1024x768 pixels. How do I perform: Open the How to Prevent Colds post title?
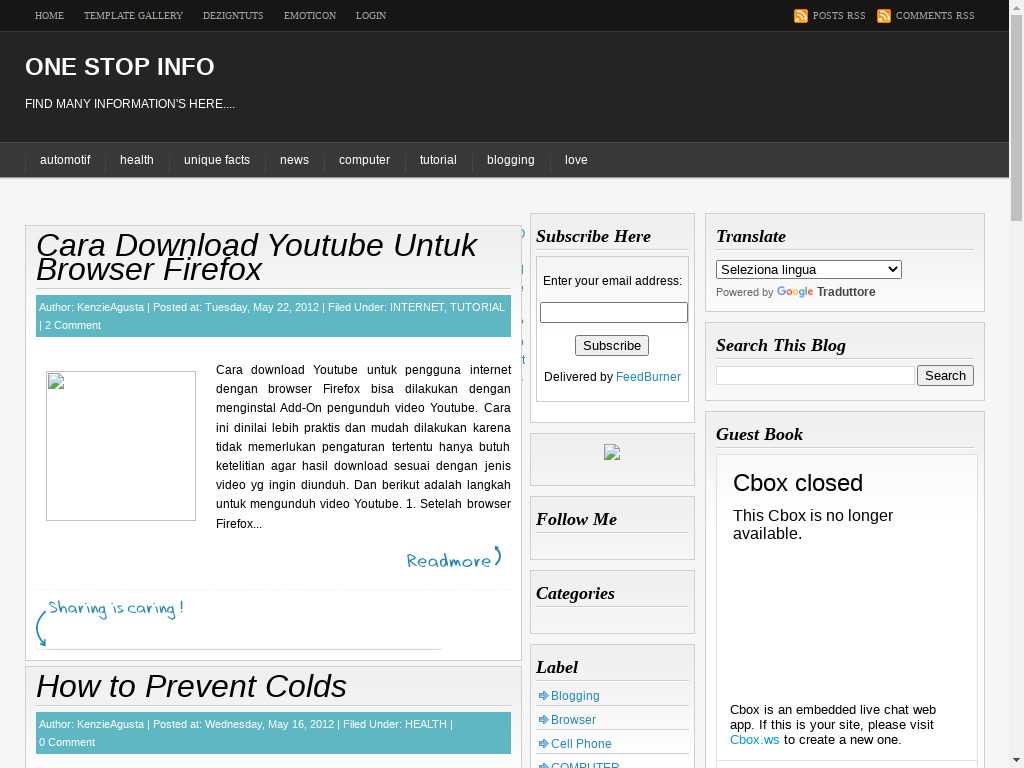191,686
